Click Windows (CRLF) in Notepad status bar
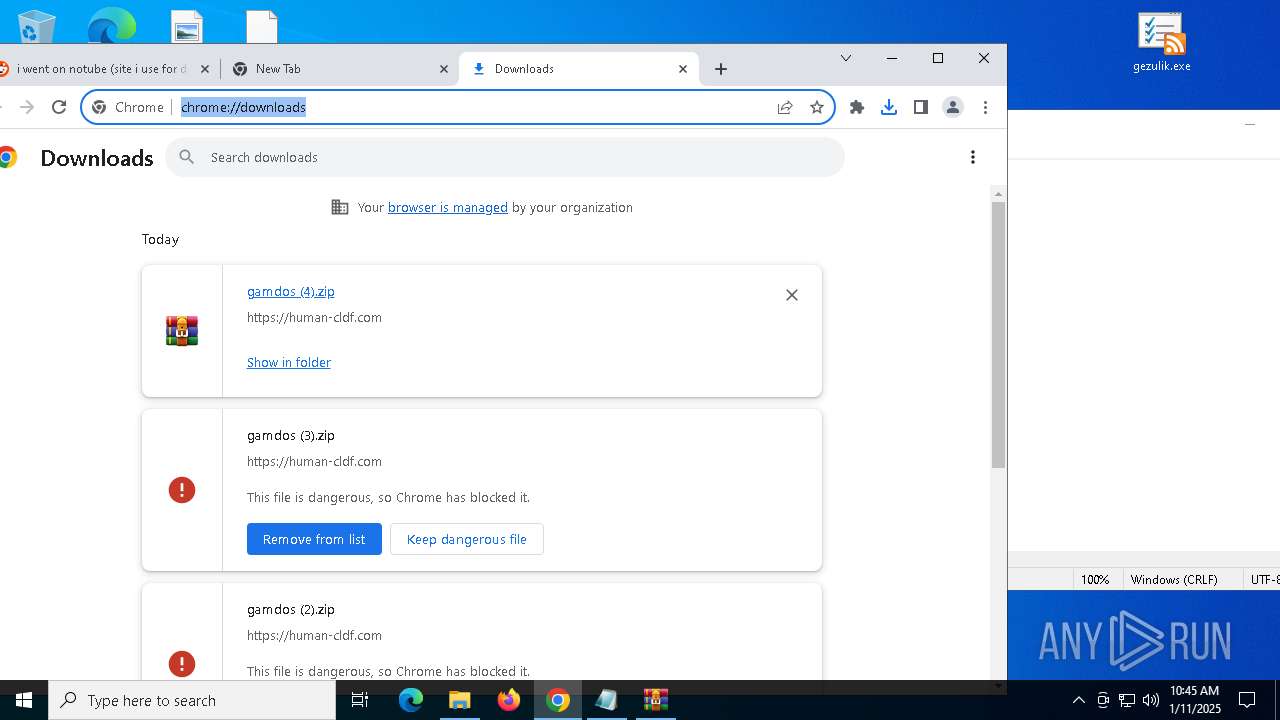 click(1174, 580)
